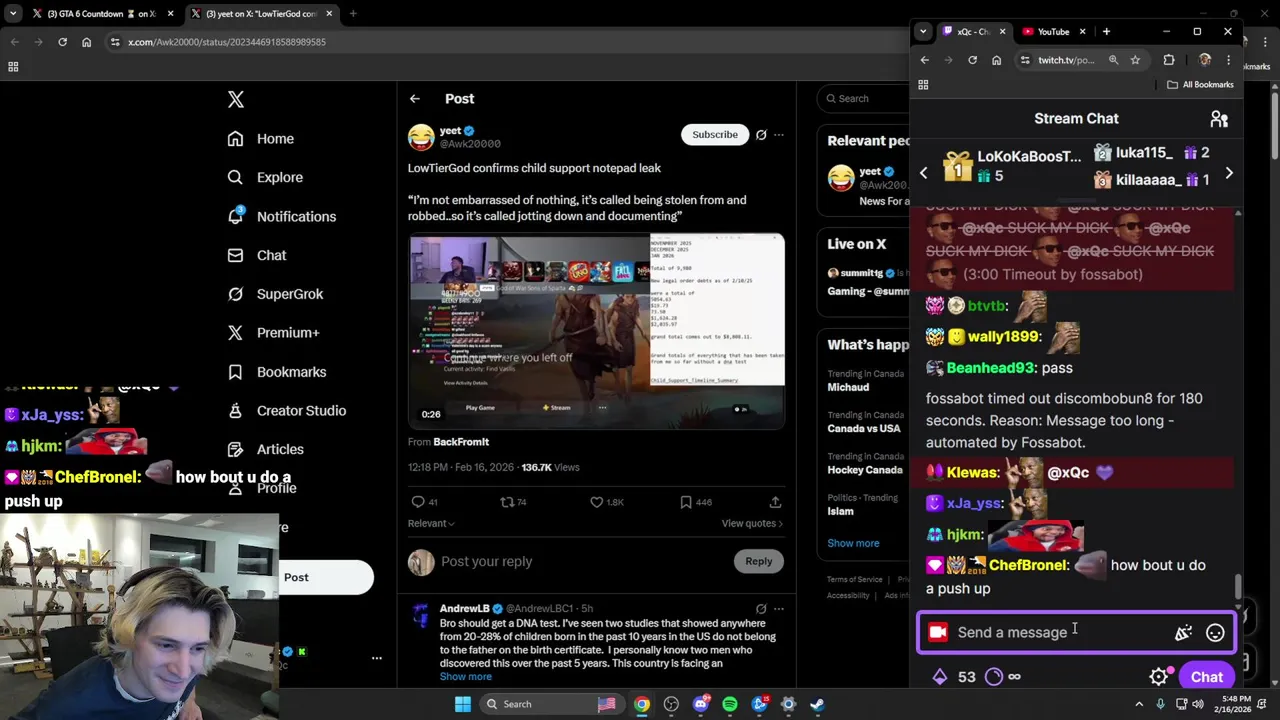Open tab search dropdown in the Twitch window

923,32
